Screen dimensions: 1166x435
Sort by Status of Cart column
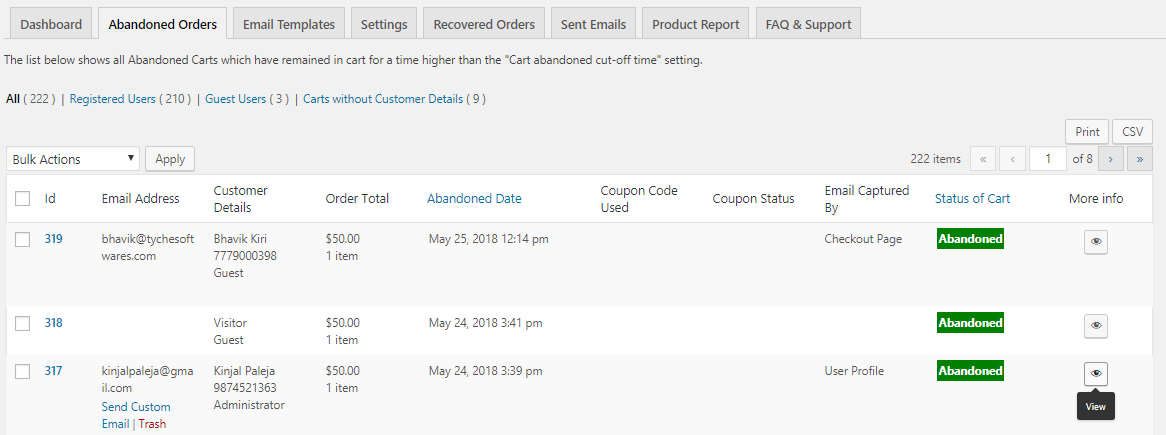pyautogui.click(x=972, y=199)
